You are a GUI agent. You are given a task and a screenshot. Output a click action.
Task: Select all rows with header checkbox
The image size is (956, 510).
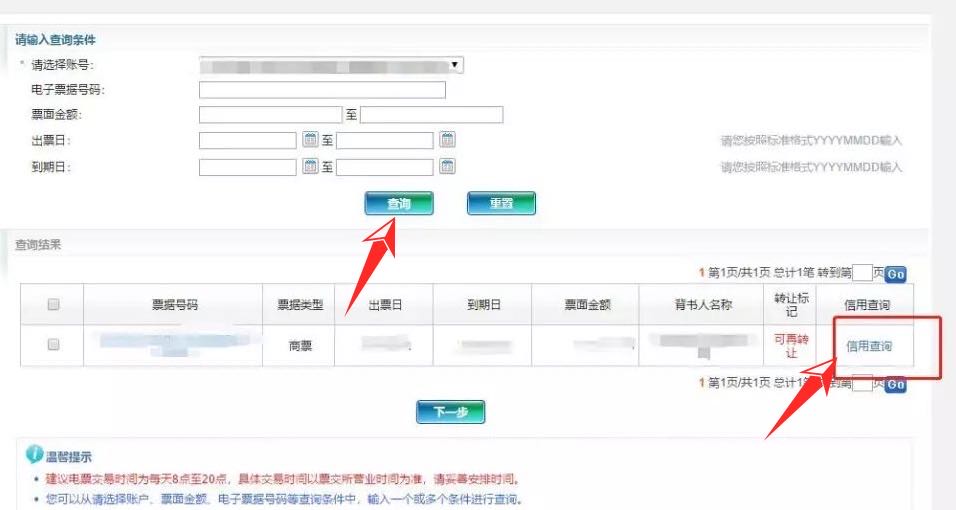(x=53, y=304)
